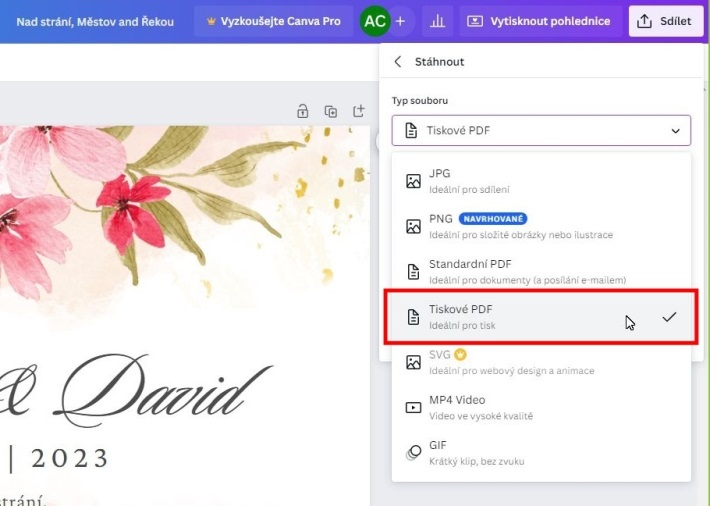Click the AC profile avatar

(x=375, y=21)
